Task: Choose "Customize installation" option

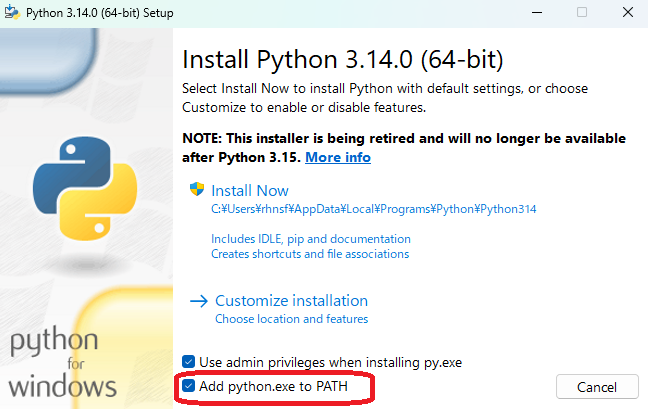Action: 291,300
